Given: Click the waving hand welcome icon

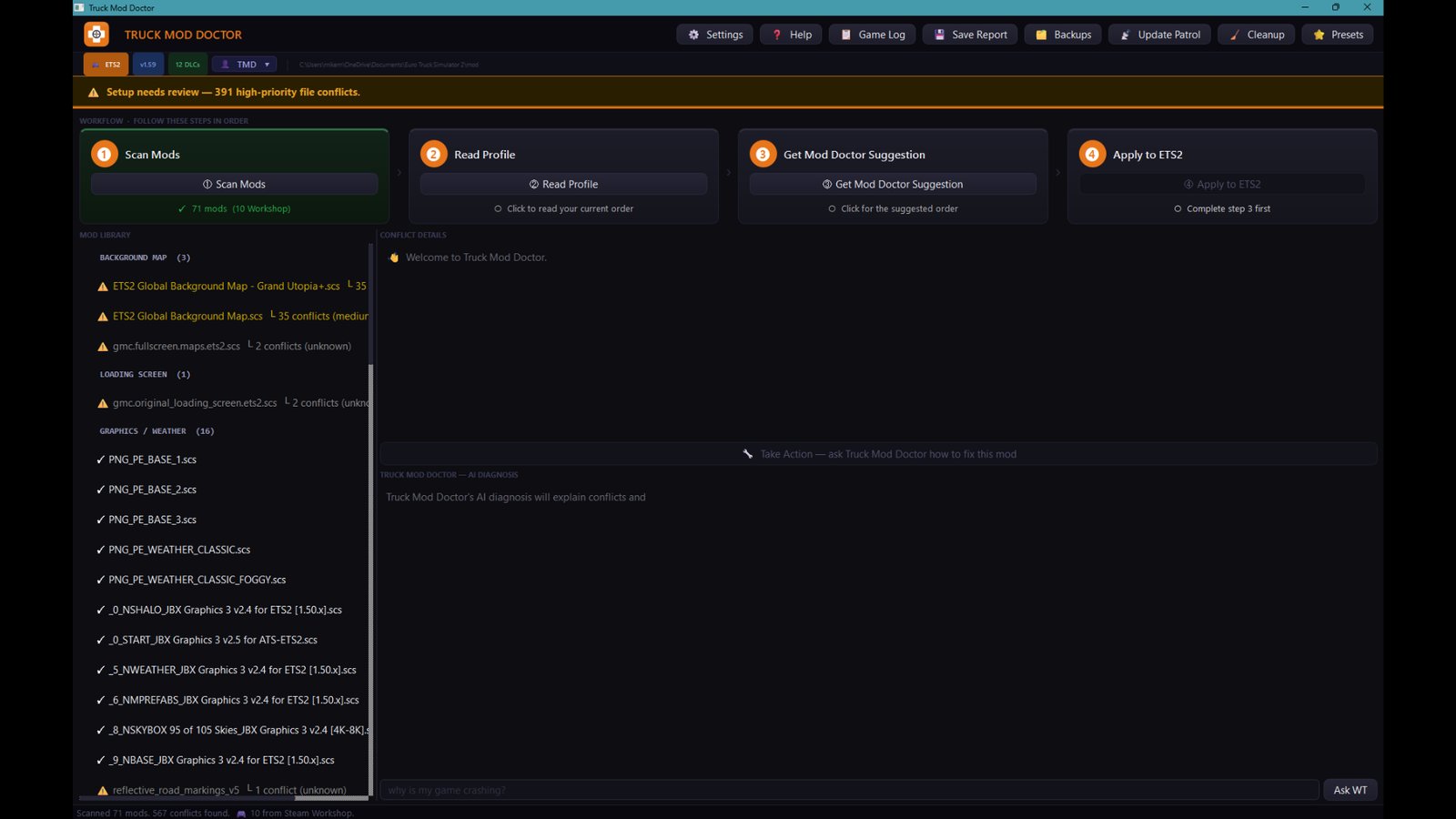Looking at the screenshot, I should point(394,258).
